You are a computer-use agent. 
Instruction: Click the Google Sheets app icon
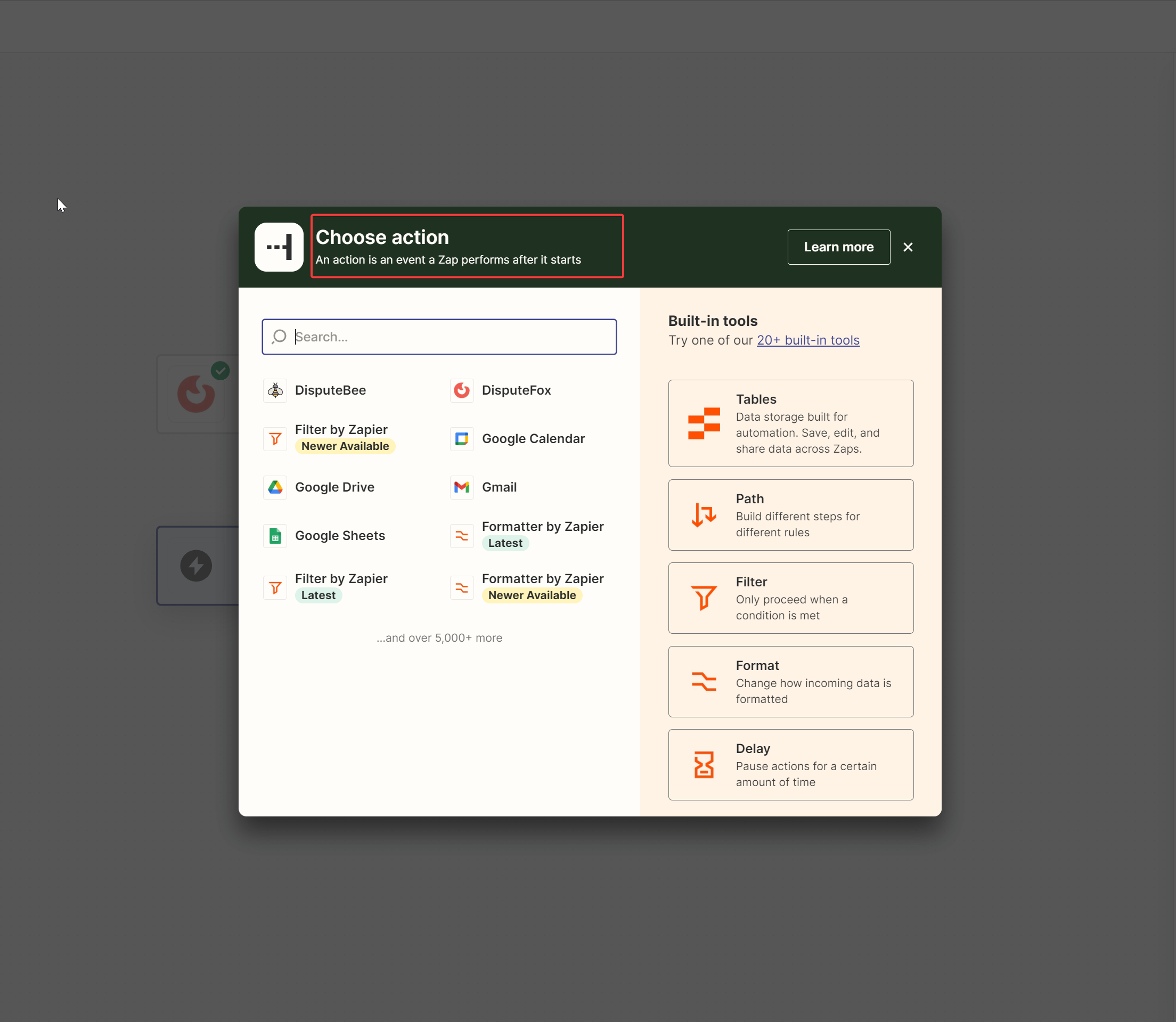coord(275,536)
